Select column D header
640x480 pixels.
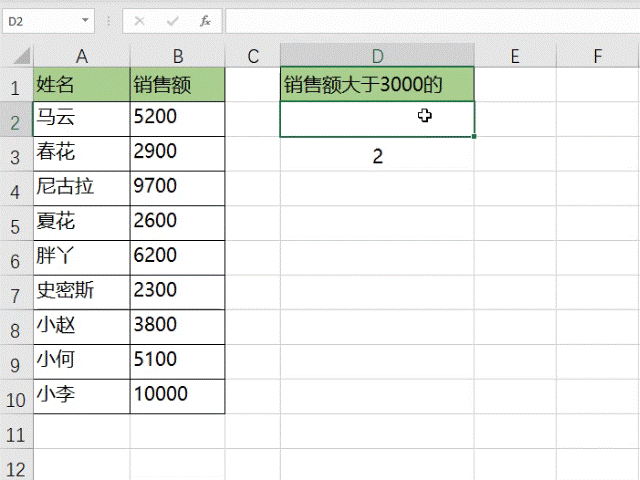tap(378, 56)
